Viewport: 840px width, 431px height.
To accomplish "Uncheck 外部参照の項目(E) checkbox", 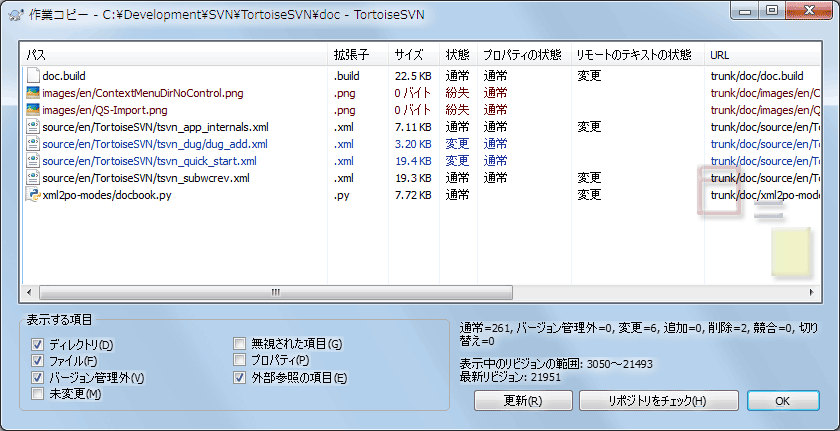I will pyautogui.click(x=239, y=378).
